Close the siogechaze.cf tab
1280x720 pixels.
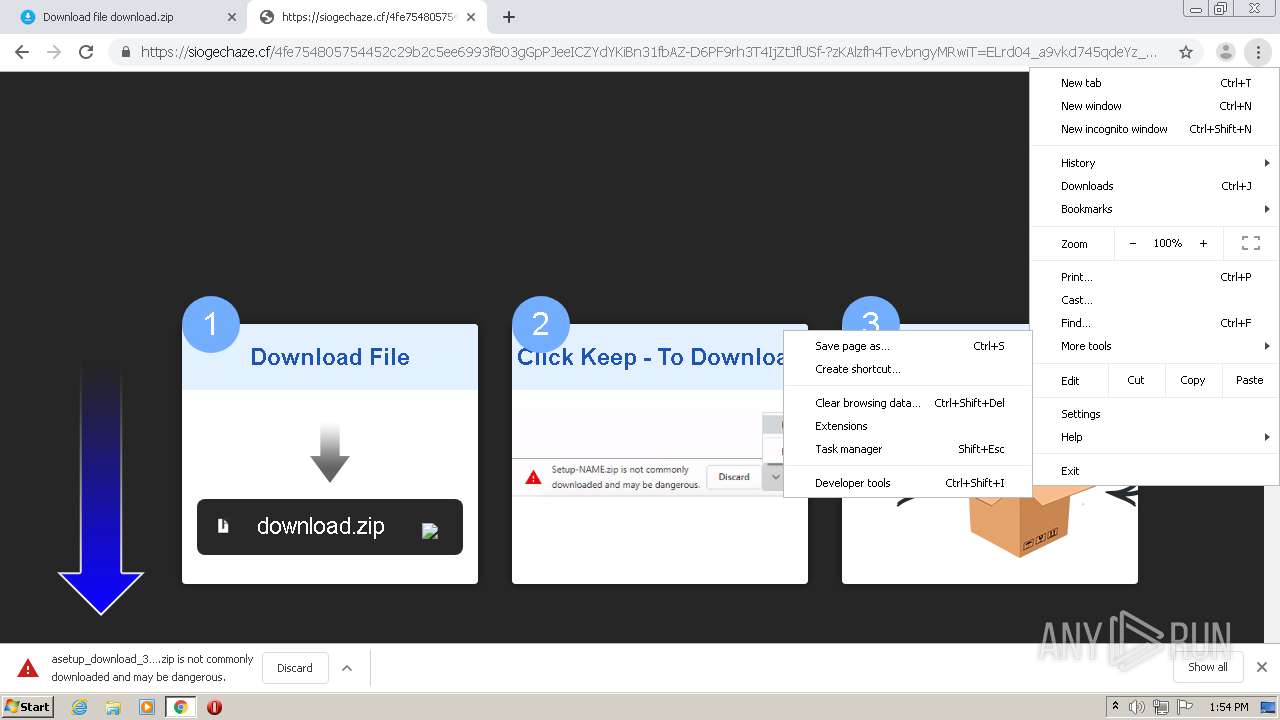point(471,17)
